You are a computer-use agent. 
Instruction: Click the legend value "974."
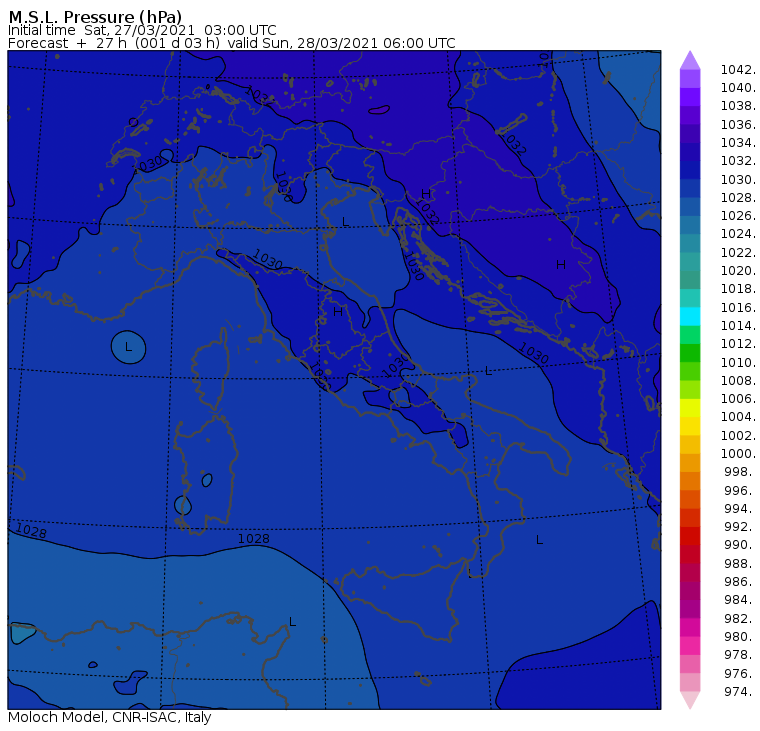739,692
